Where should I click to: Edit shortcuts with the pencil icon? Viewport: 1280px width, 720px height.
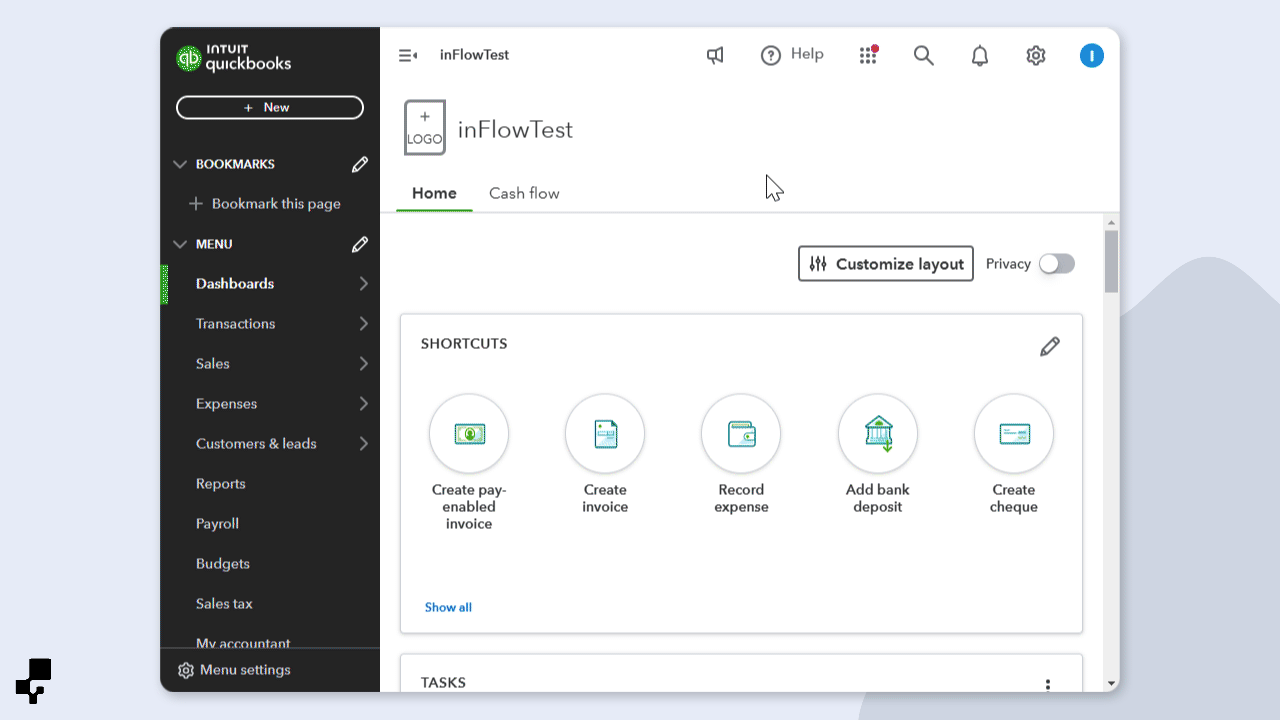[x=1049, y=347]
